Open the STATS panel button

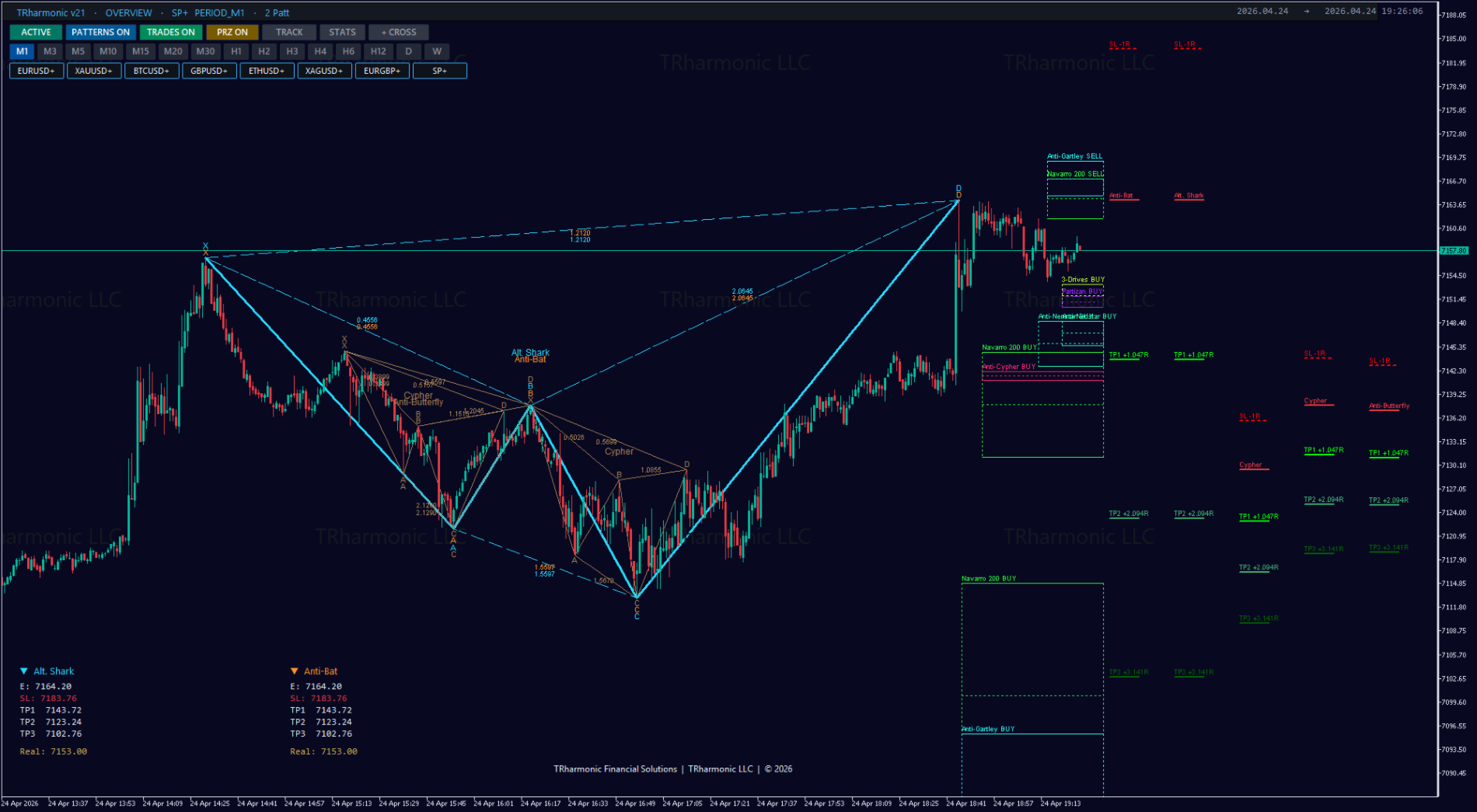(342, 32)
